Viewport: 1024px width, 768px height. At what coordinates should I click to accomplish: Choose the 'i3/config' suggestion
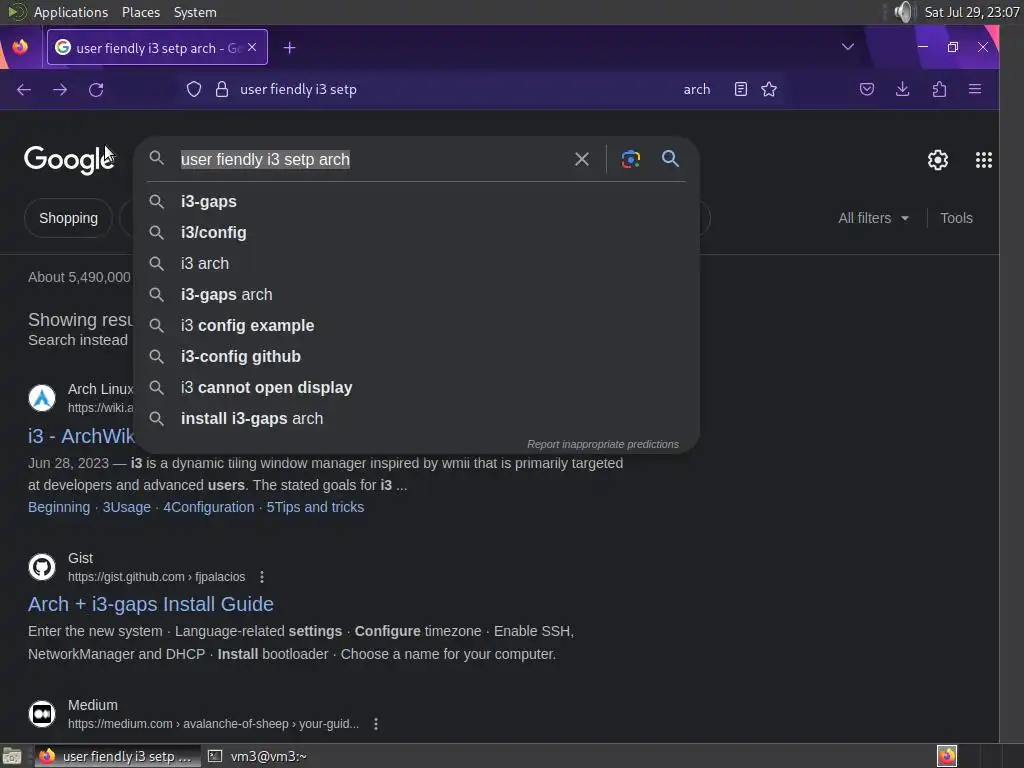click(x=416, y=232)
